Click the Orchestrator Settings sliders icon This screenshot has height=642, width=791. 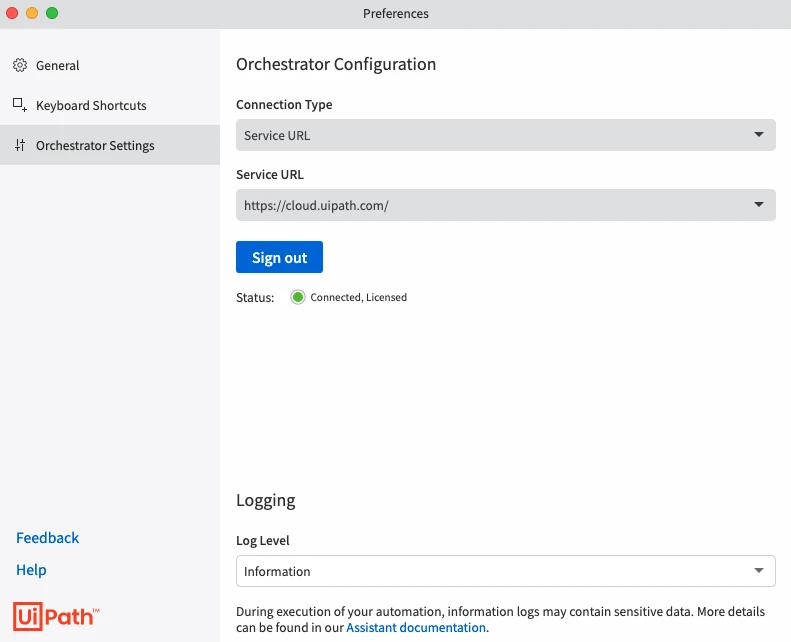click(x=20, y=145)
